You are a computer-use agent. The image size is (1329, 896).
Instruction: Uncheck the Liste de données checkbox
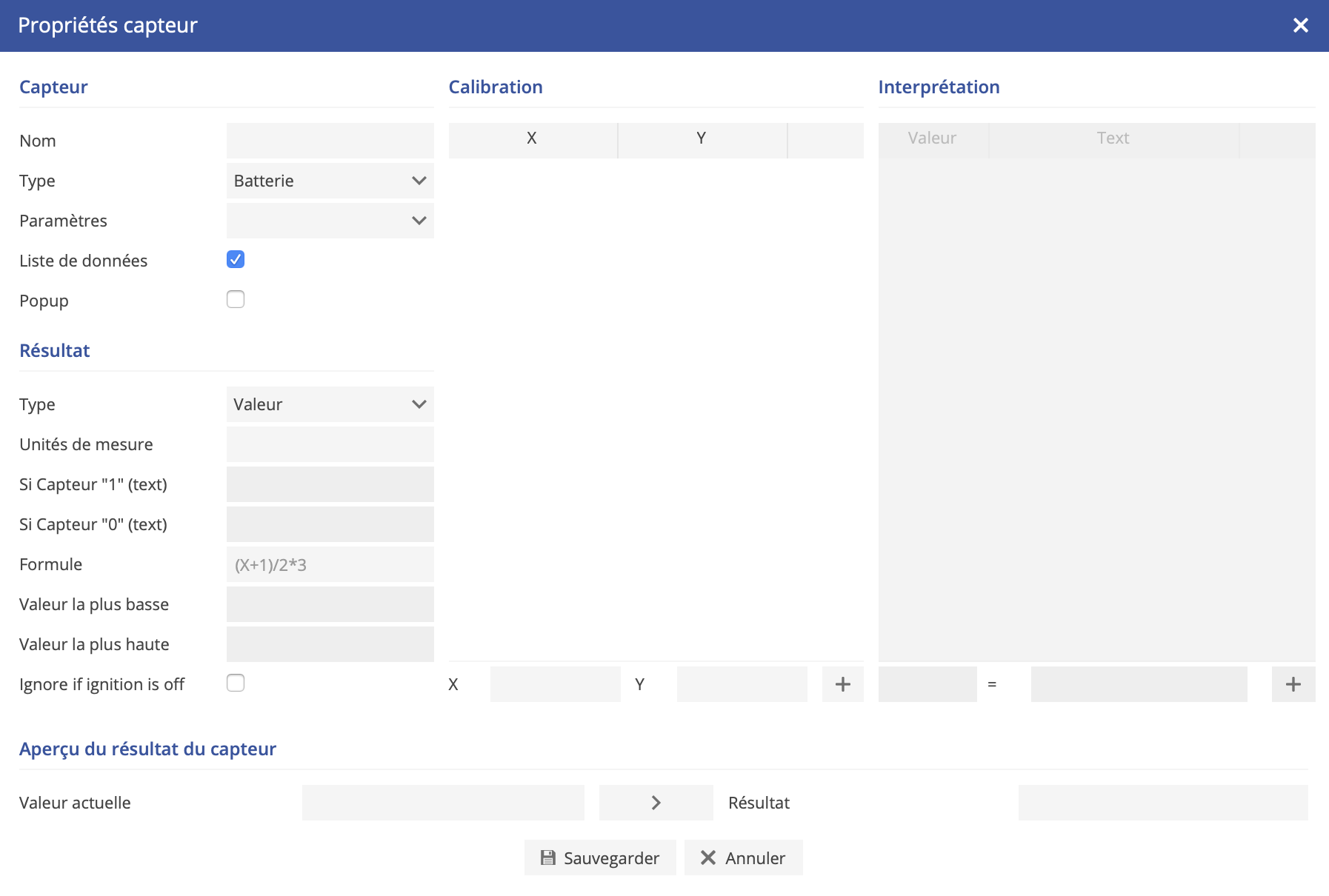(x=236, y=260)
